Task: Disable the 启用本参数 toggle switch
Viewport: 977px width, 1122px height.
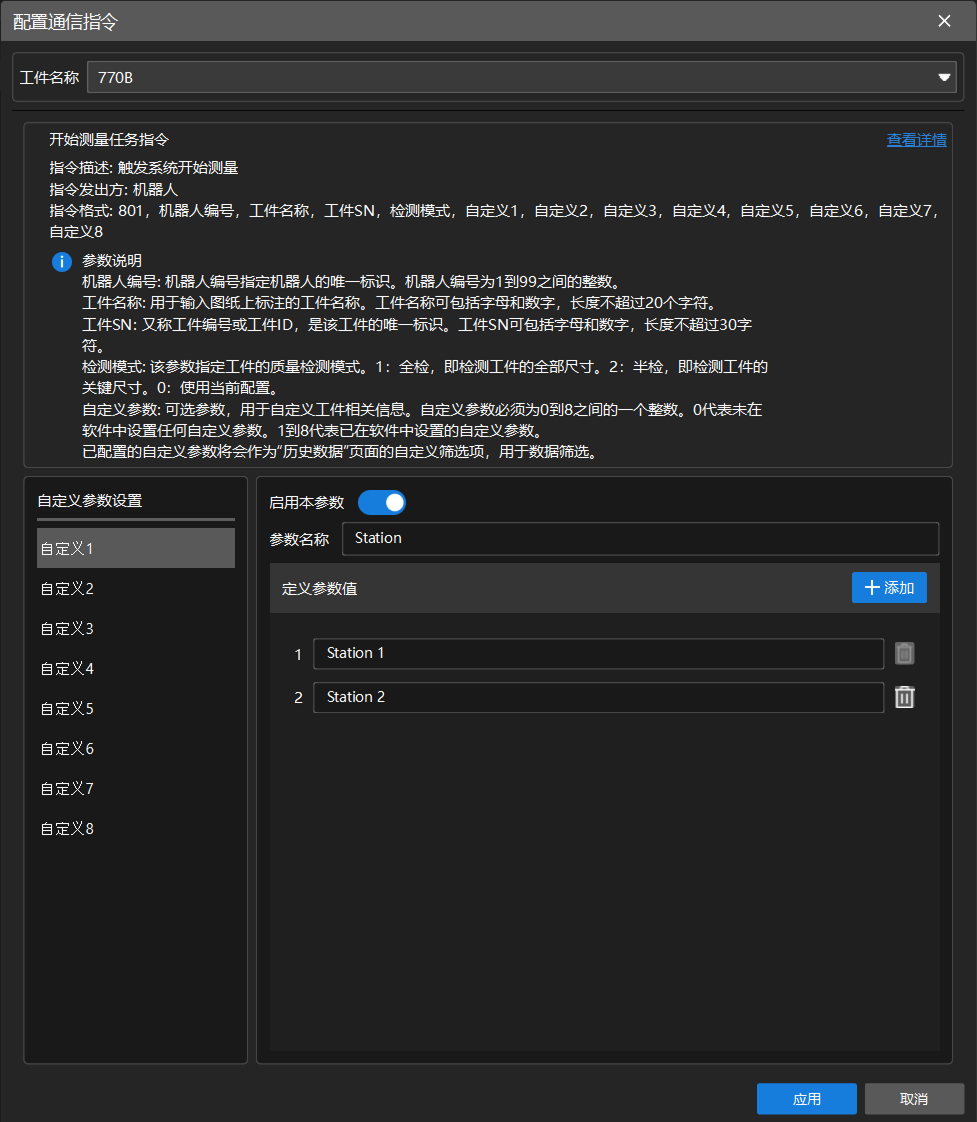Action: [381, 502]
